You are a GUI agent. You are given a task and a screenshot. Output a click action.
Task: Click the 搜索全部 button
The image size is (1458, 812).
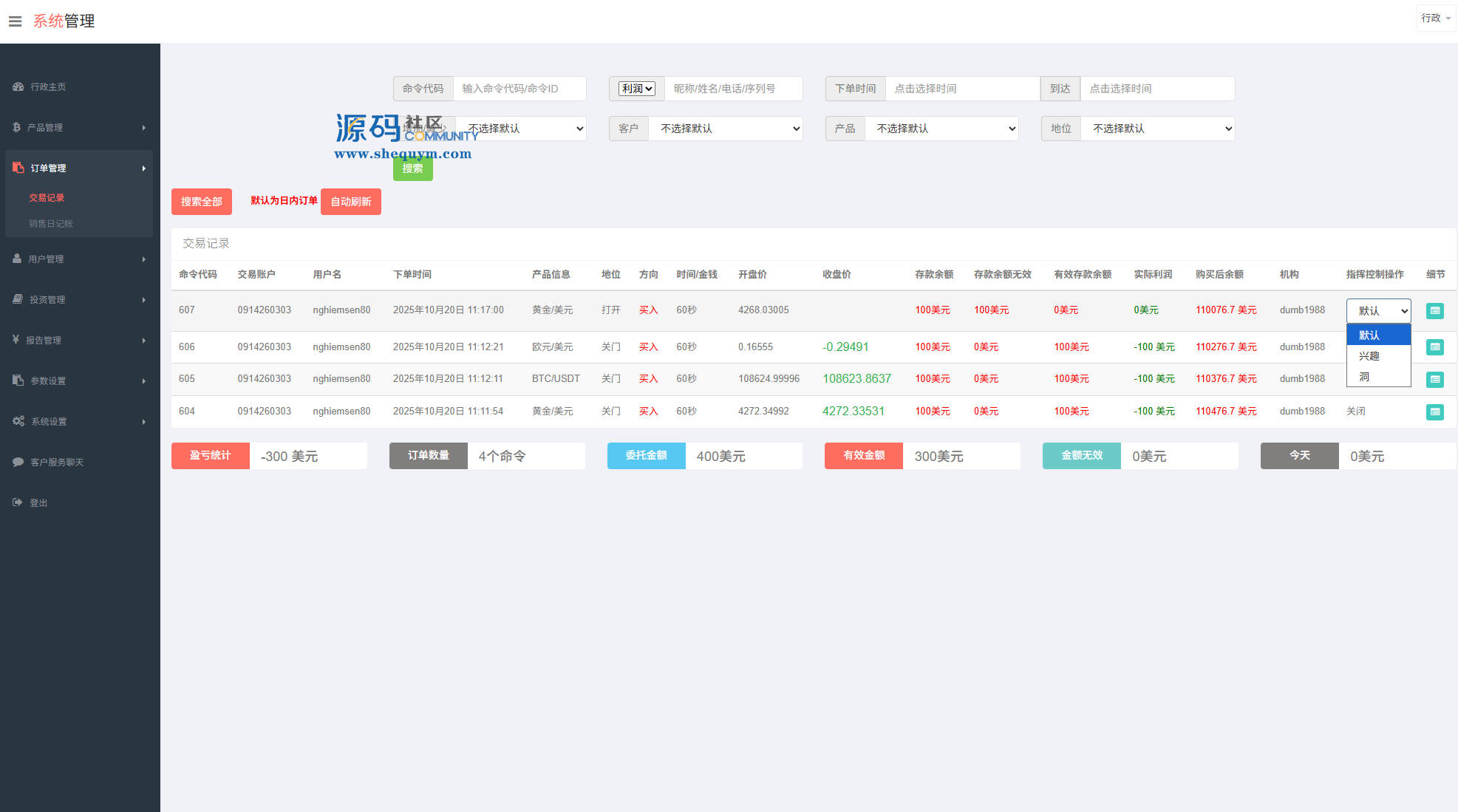[201, 202]
